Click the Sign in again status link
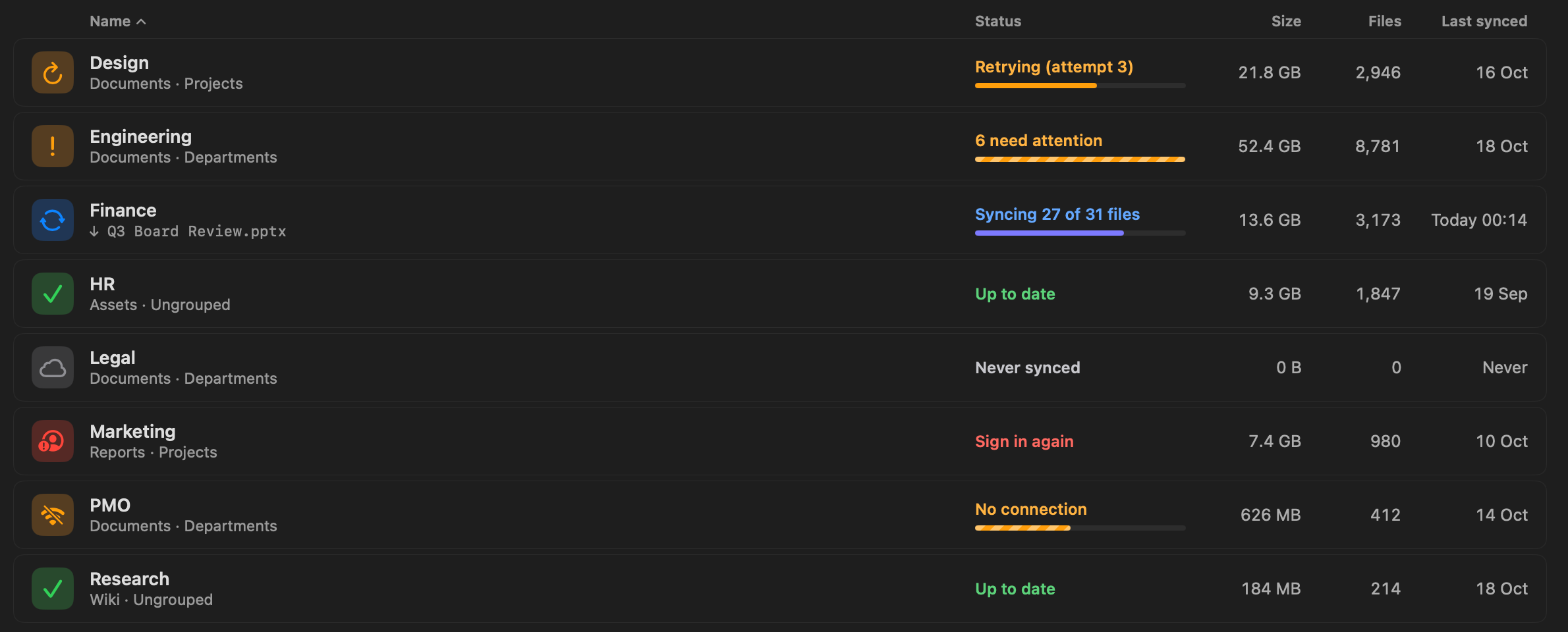1568x632 pixels. (x=1024, y=441)
